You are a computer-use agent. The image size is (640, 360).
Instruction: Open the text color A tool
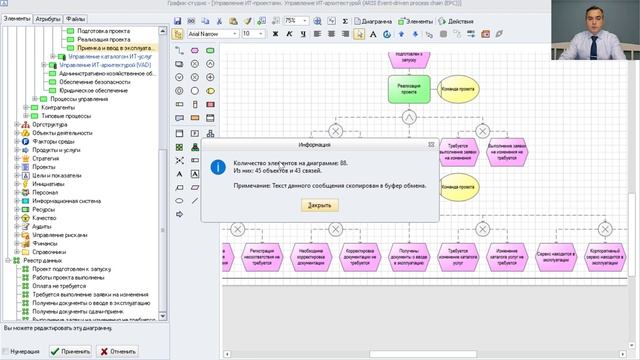point(373,34)
